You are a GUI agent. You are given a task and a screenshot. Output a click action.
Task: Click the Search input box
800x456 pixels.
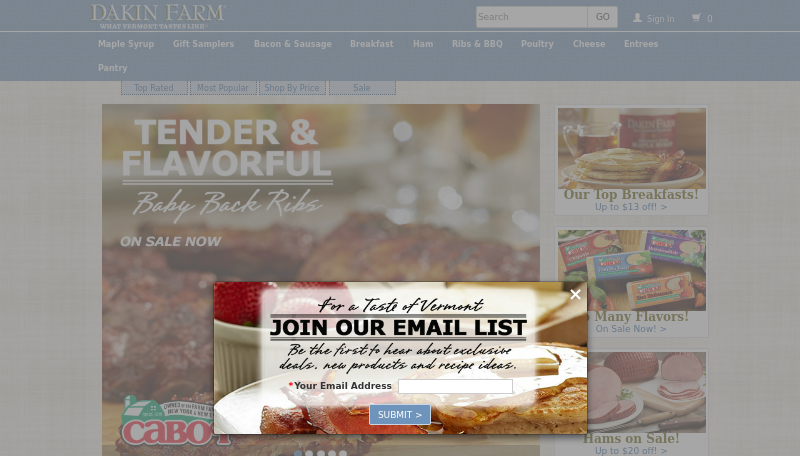532,17
